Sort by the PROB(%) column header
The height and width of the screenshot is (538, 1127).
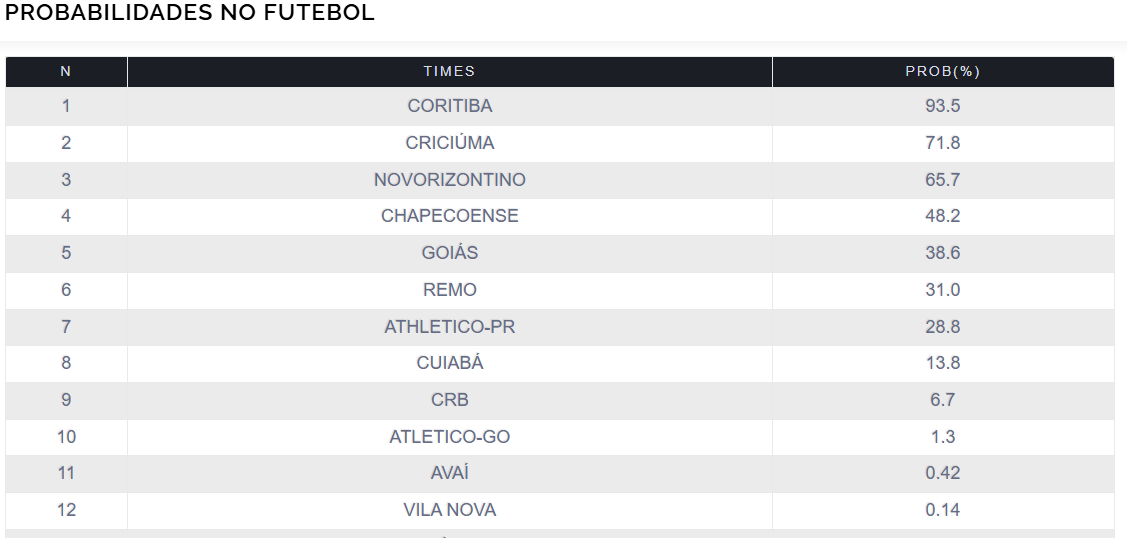[x=942, y=72]
